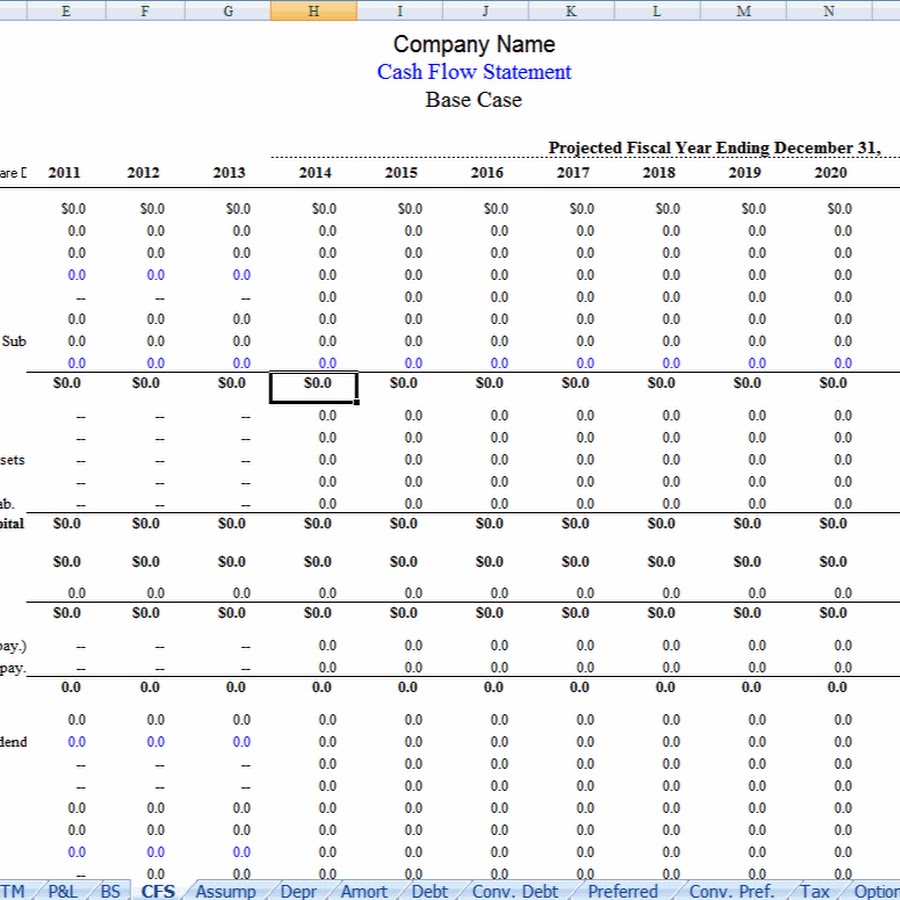Select the 2015 year header cell
The width and height of the screenshot is (900, 900).
pos(401,172)
